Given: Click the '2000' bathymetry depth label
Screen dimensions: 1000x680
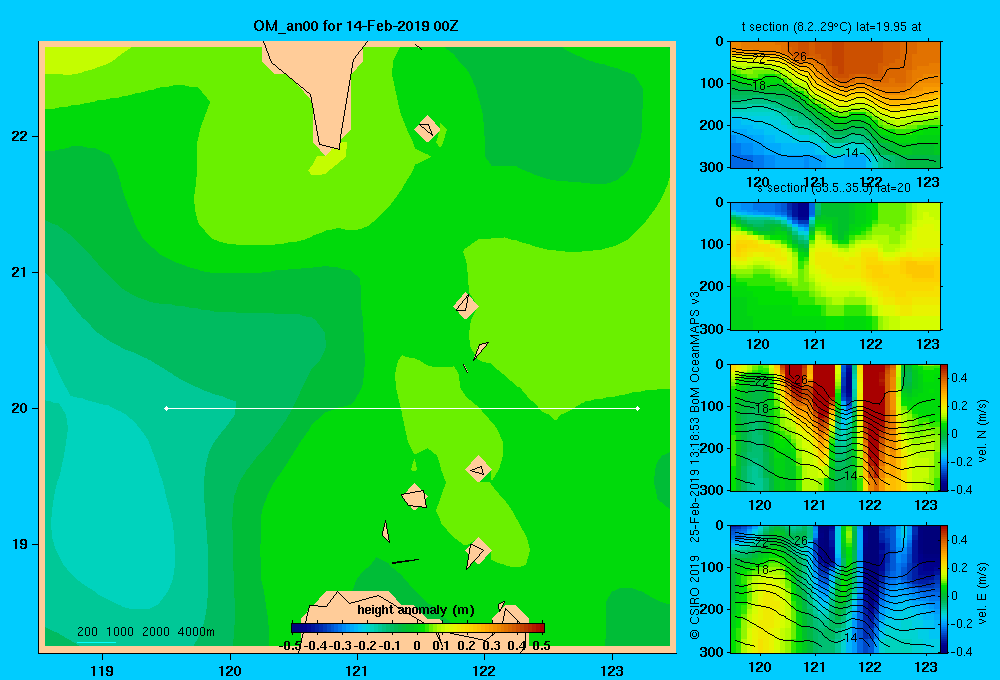Looking at the screenshot, I should [x=156, y=632].
